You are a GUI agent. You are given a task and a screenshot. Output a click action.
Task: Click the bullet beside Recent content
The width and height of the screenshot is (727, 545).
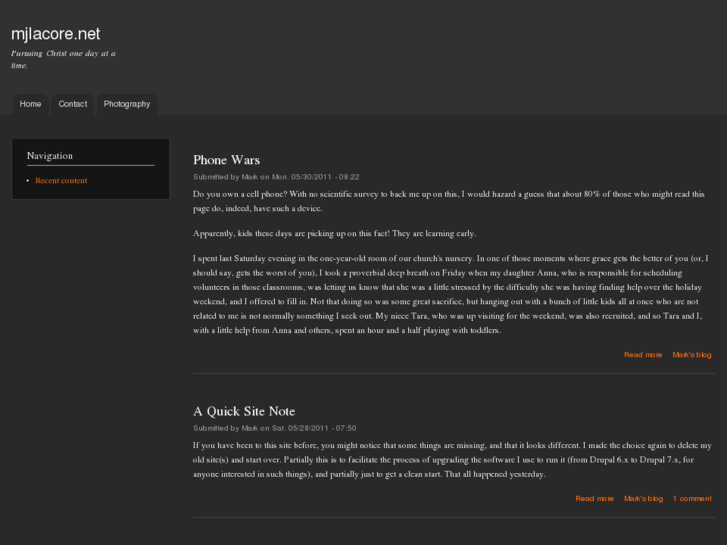tap(27, 181)
